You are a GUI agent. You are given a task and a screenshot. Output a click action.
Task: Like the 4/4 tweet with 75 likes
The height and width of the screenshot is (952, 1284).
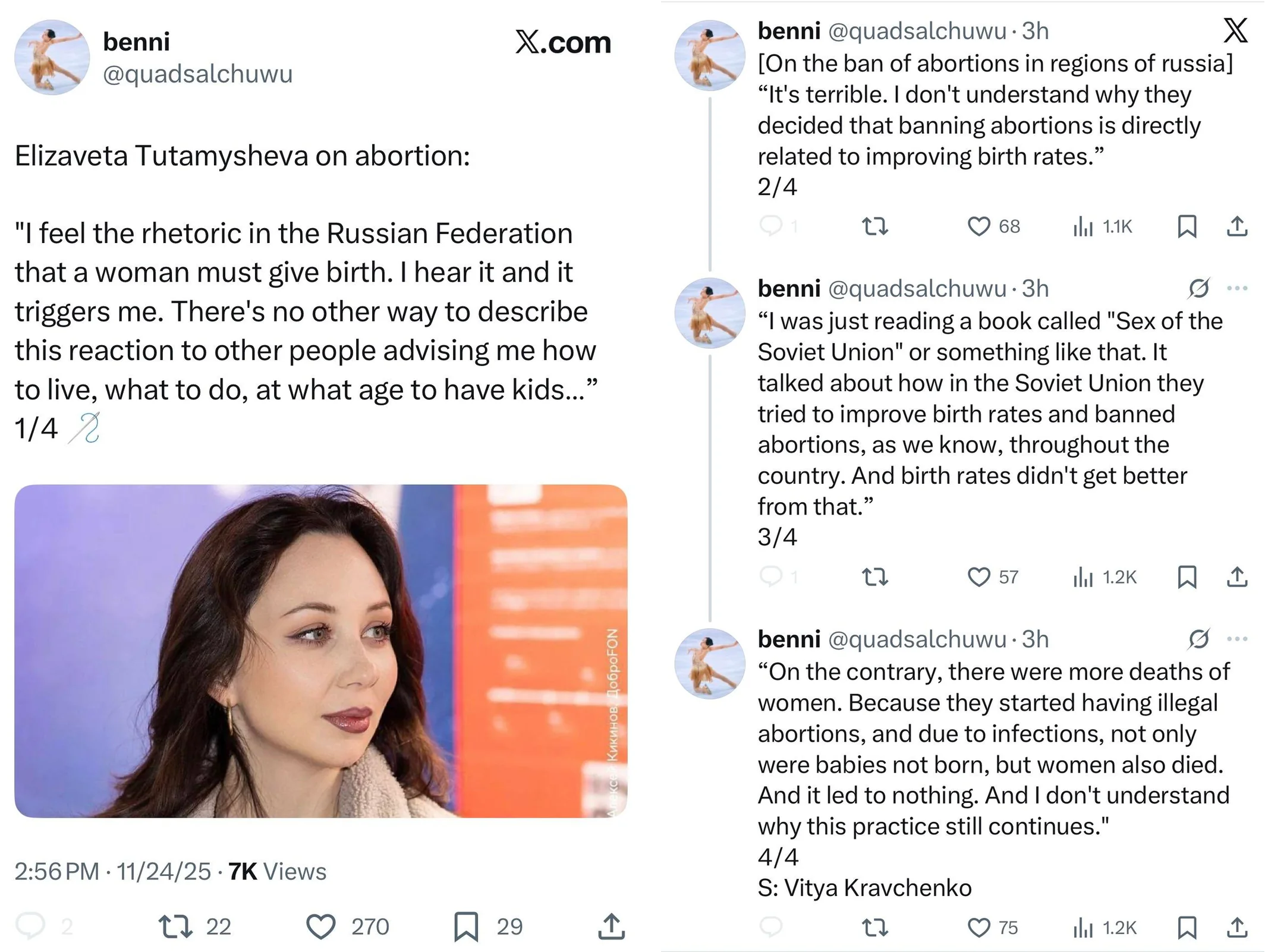(x=978, y=927)
